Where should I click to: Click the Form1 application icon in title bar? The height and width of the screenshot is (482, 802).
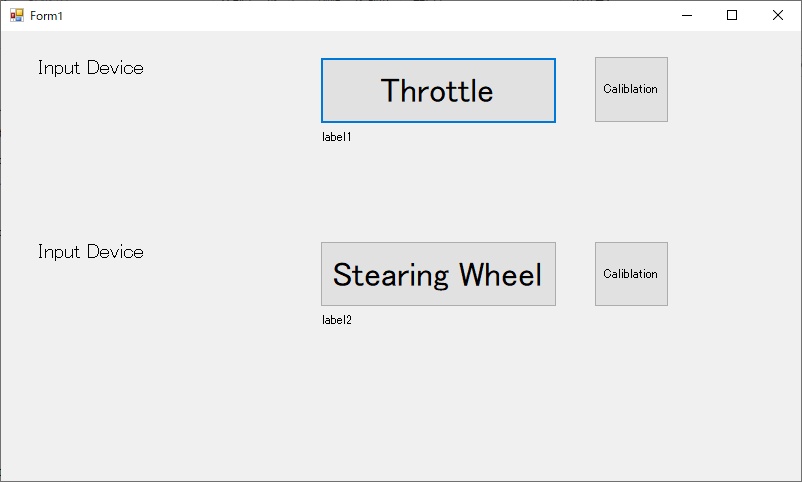click(x=17, y=15)
